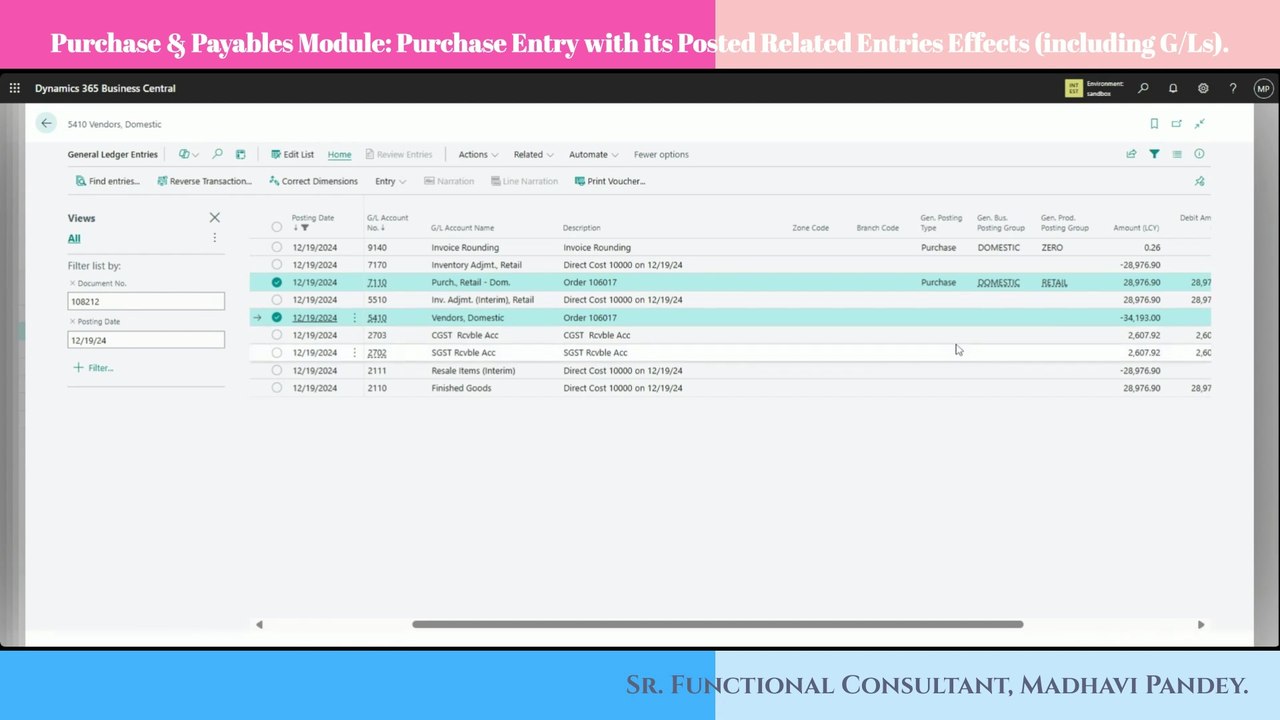This screenshot has width=1280, height=720.
Task: Open row menu for Vendors, Domestic row
Action: (354, 318)
